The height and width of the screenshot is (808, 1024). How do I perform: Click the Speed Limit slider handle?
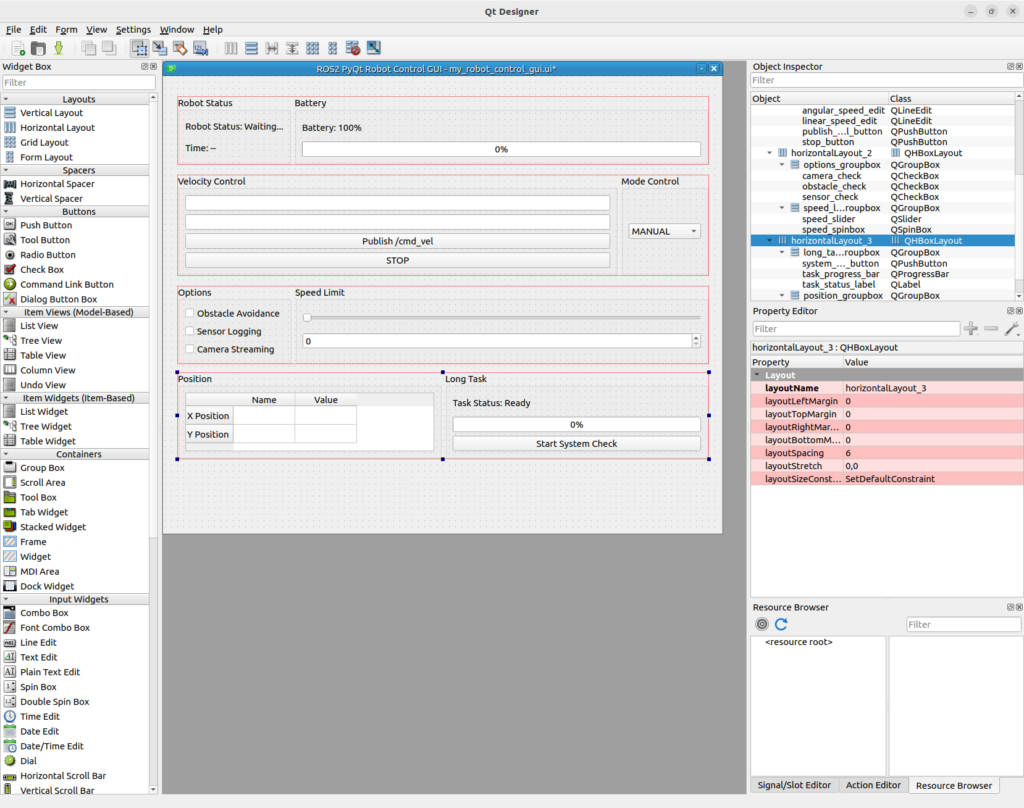coord(307,317)
